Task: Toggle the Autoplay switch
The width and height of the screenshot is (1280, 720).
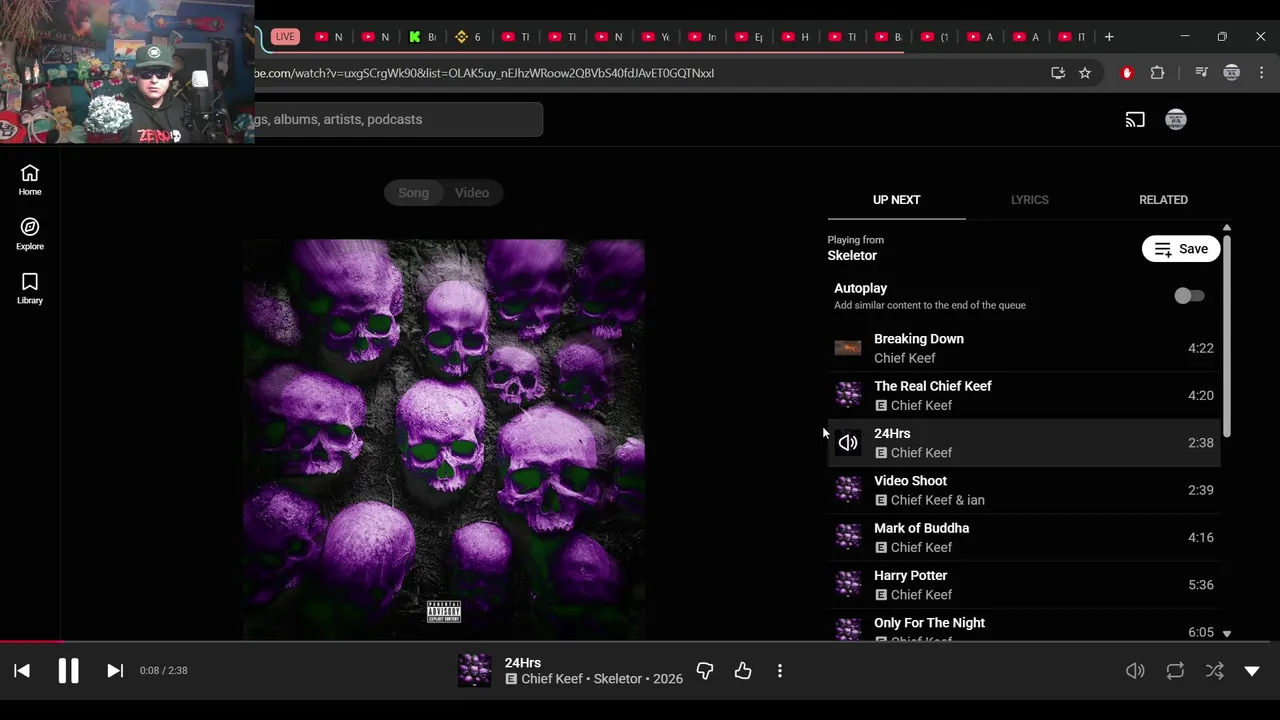Action: pos(1189,296)
